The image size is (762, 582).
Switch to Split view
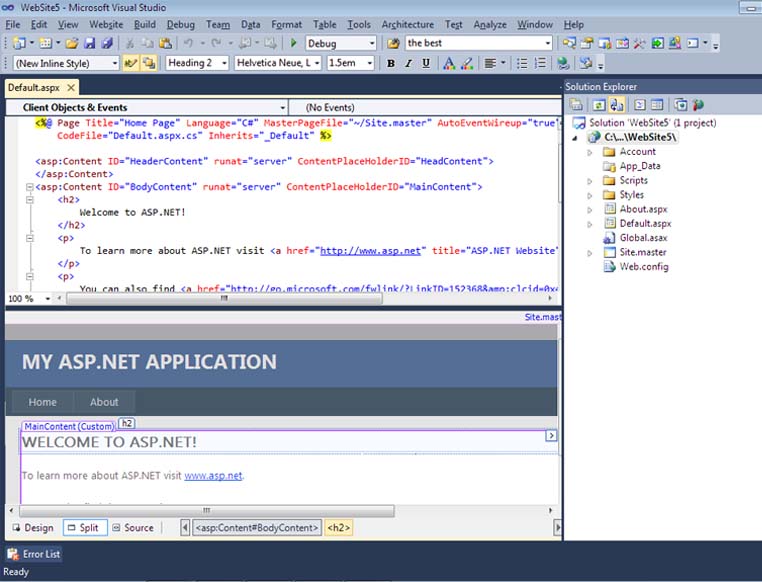click(x=85, y=528)
